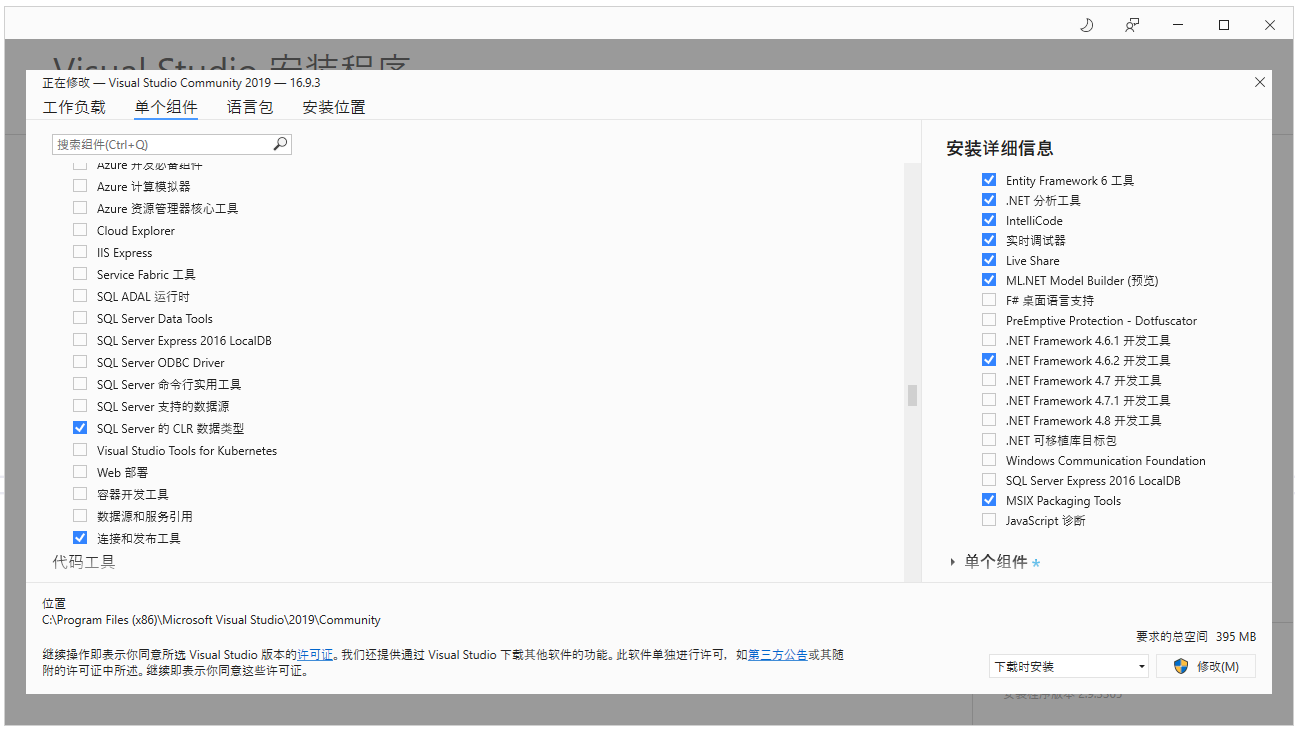1295x731 pixels.
Task: Expand the 单个组件 section in details
Action: coord(953,562)
